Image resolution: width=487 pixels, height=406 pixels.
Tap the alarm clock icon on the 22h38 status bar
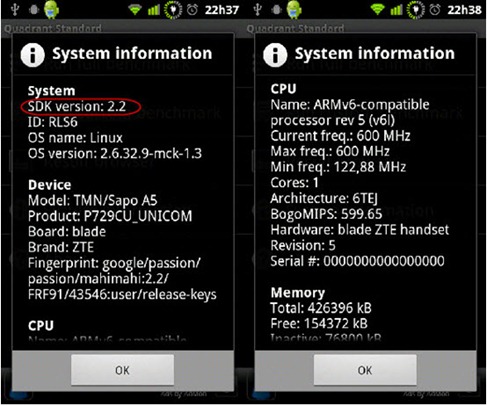click(435, 10)
